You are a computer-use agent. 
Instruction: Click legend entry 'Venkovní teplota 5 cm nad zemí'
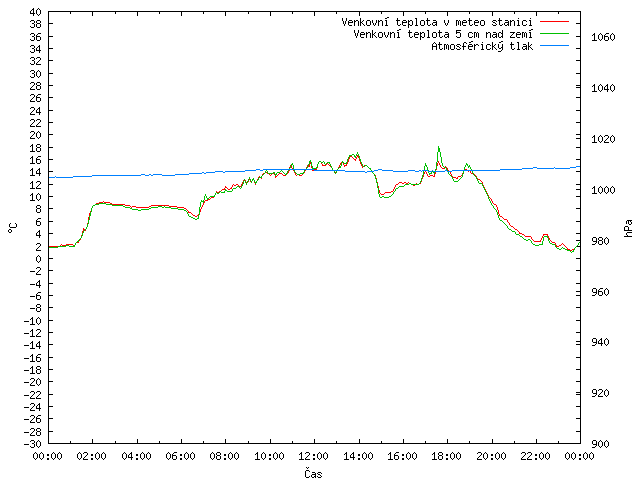pos(443,34)
